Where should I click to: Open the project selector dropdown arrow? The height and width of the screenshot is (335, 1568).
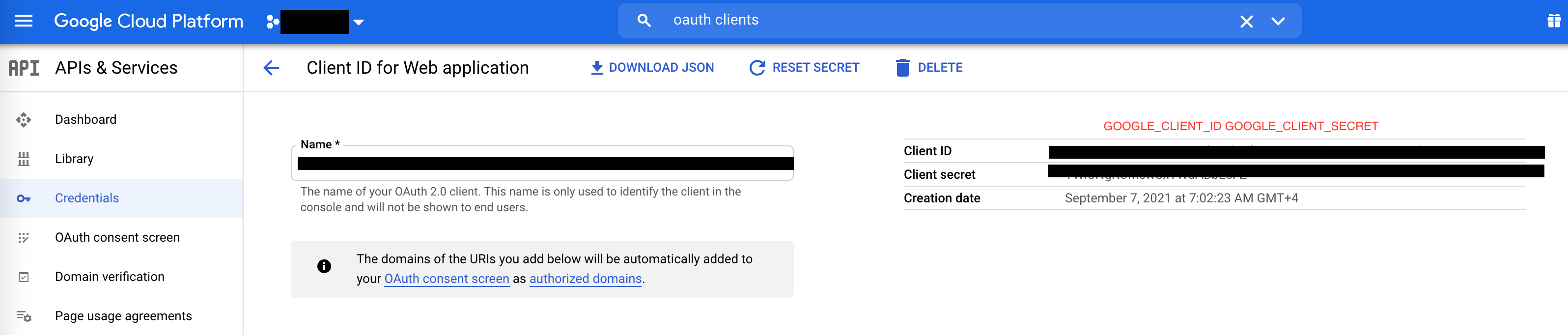pyautogui.click(x=359, y=22)
